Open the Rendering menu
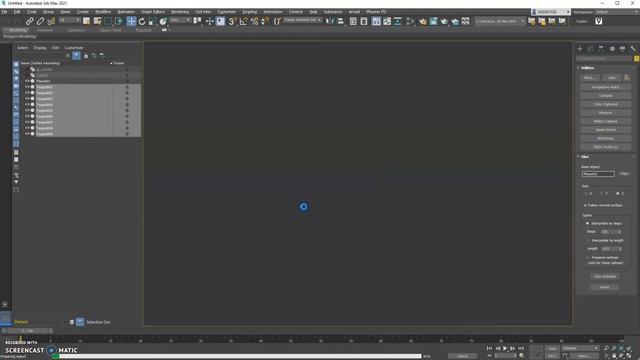Viewport: 640px width, 360px height. pos(180,12)
